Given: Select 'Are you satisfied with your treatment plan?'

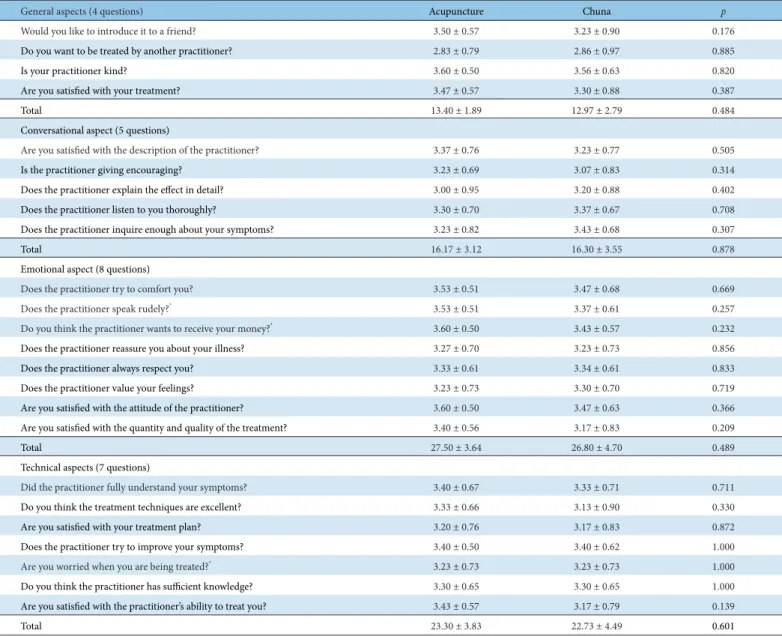Looking at the screenshot, I should point(111,527).
